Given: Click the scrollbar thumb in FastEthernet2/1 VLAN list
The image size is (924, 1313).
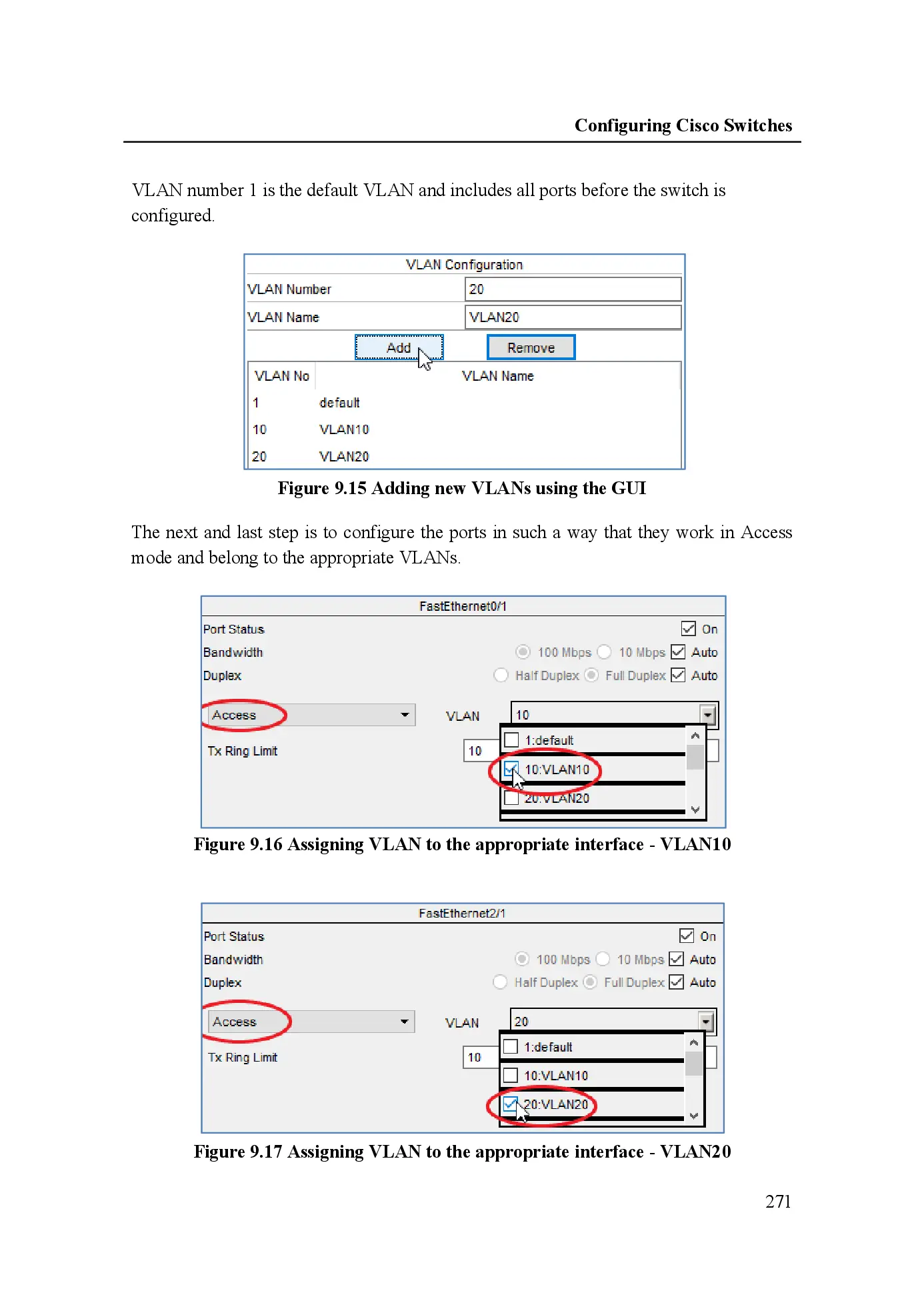Looking at the screenshot, I should 694,1064.
